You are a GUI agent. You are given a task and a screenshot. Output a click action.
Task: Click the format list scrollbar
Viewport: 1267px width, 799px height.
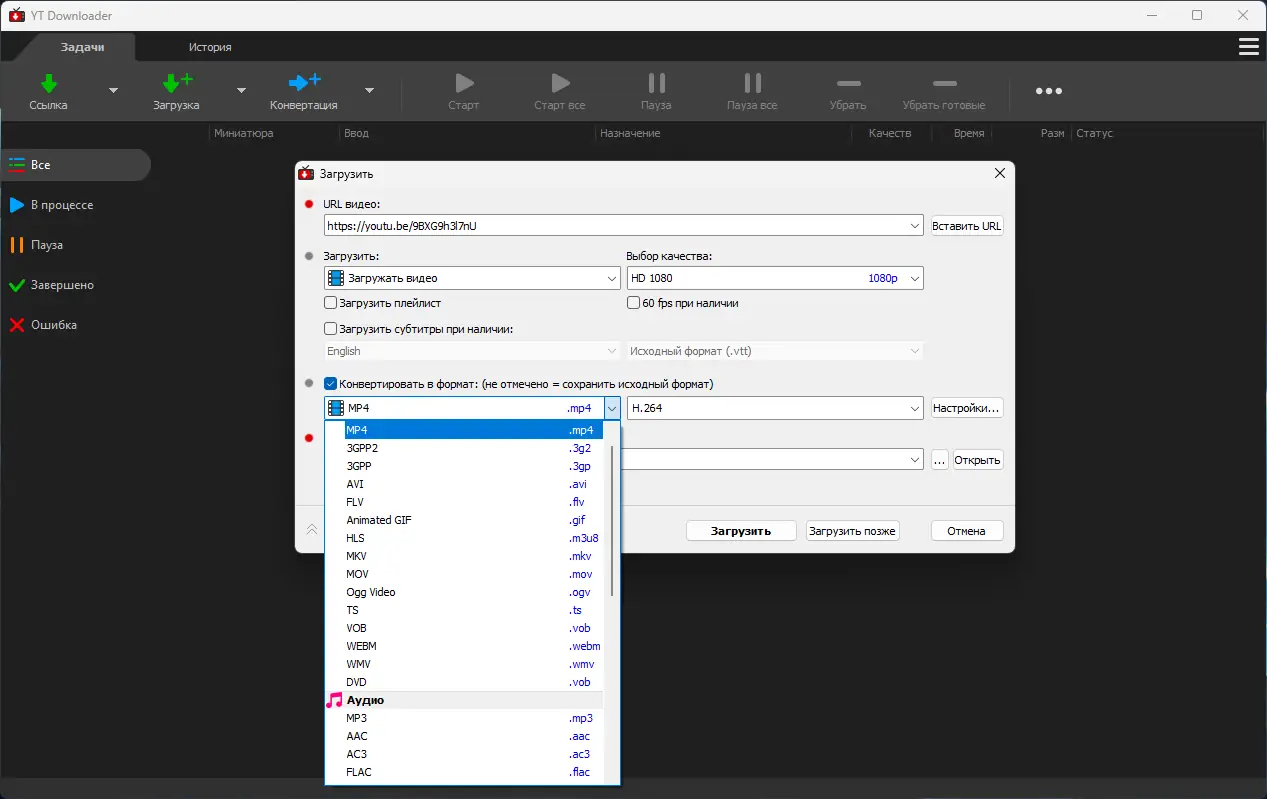coord(612,520)
